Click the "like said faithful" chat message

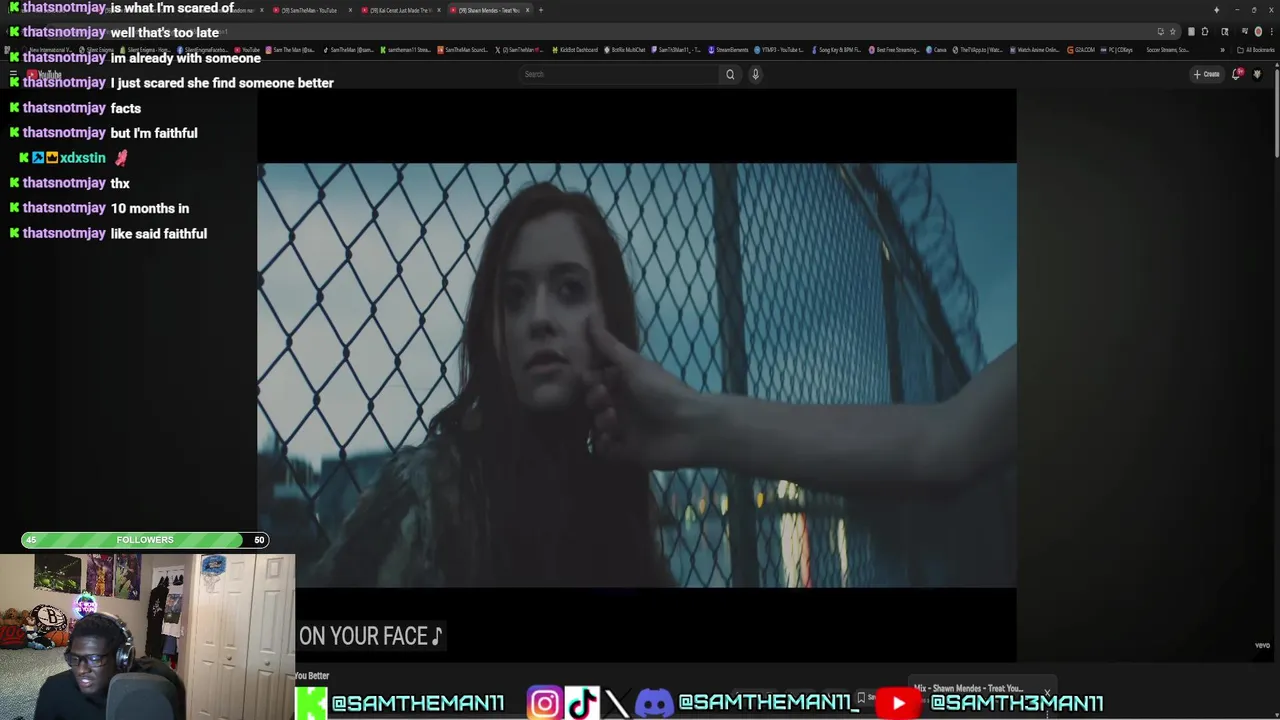click(159, 234)
